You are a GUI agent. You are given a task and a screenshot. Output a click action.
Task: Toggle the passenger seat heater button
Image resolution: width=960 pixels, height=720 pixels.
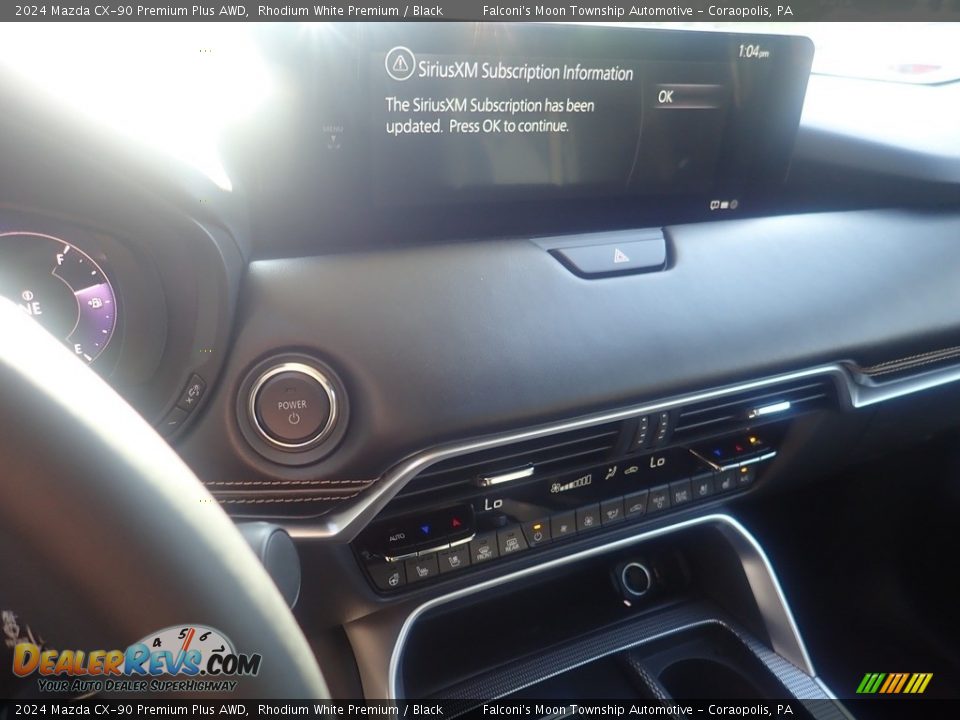725,481
